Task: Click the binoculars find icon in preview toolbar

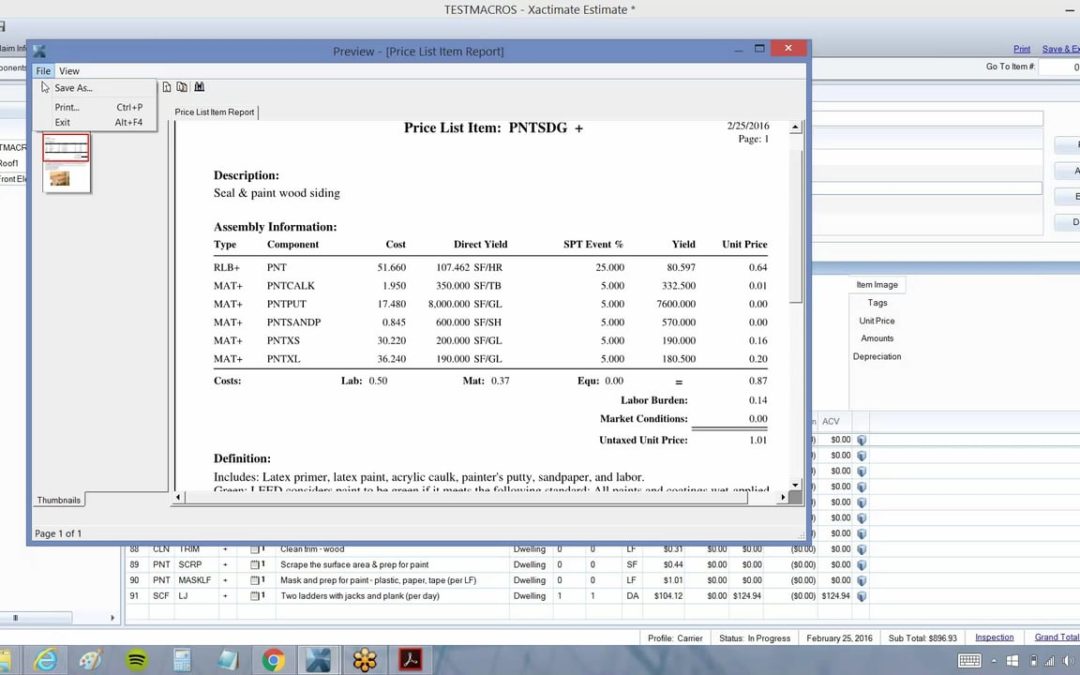Action: (x=199, y=87)
